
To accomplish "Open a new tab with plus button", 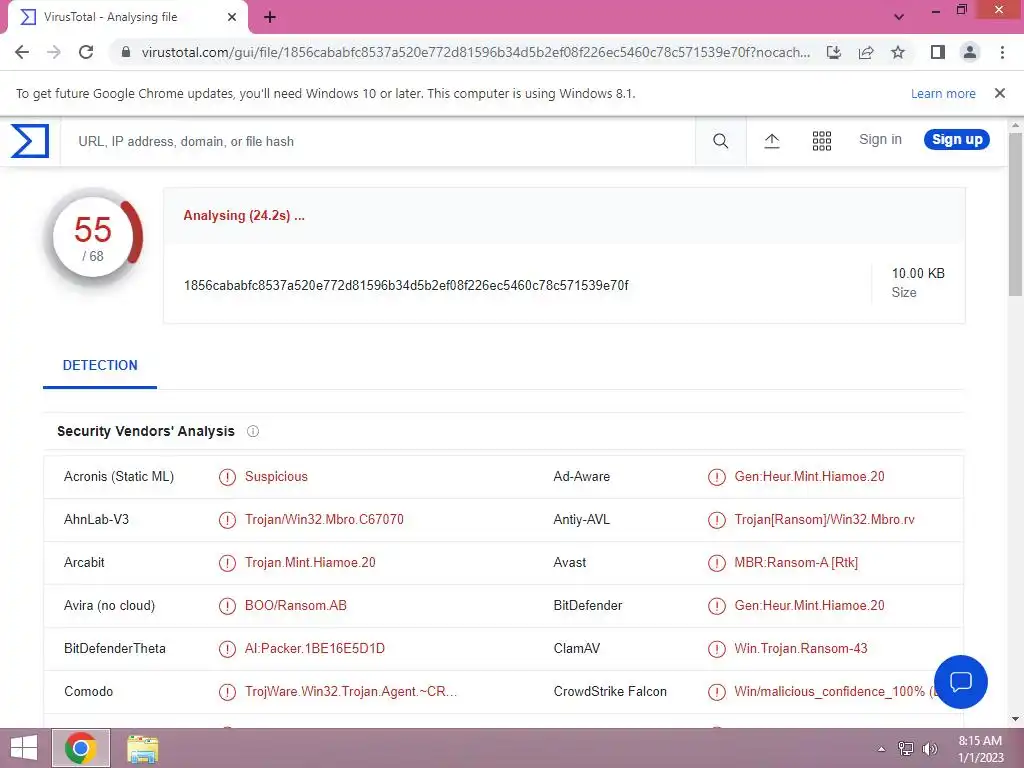I will pyautogui.click(x=270, y=18).
